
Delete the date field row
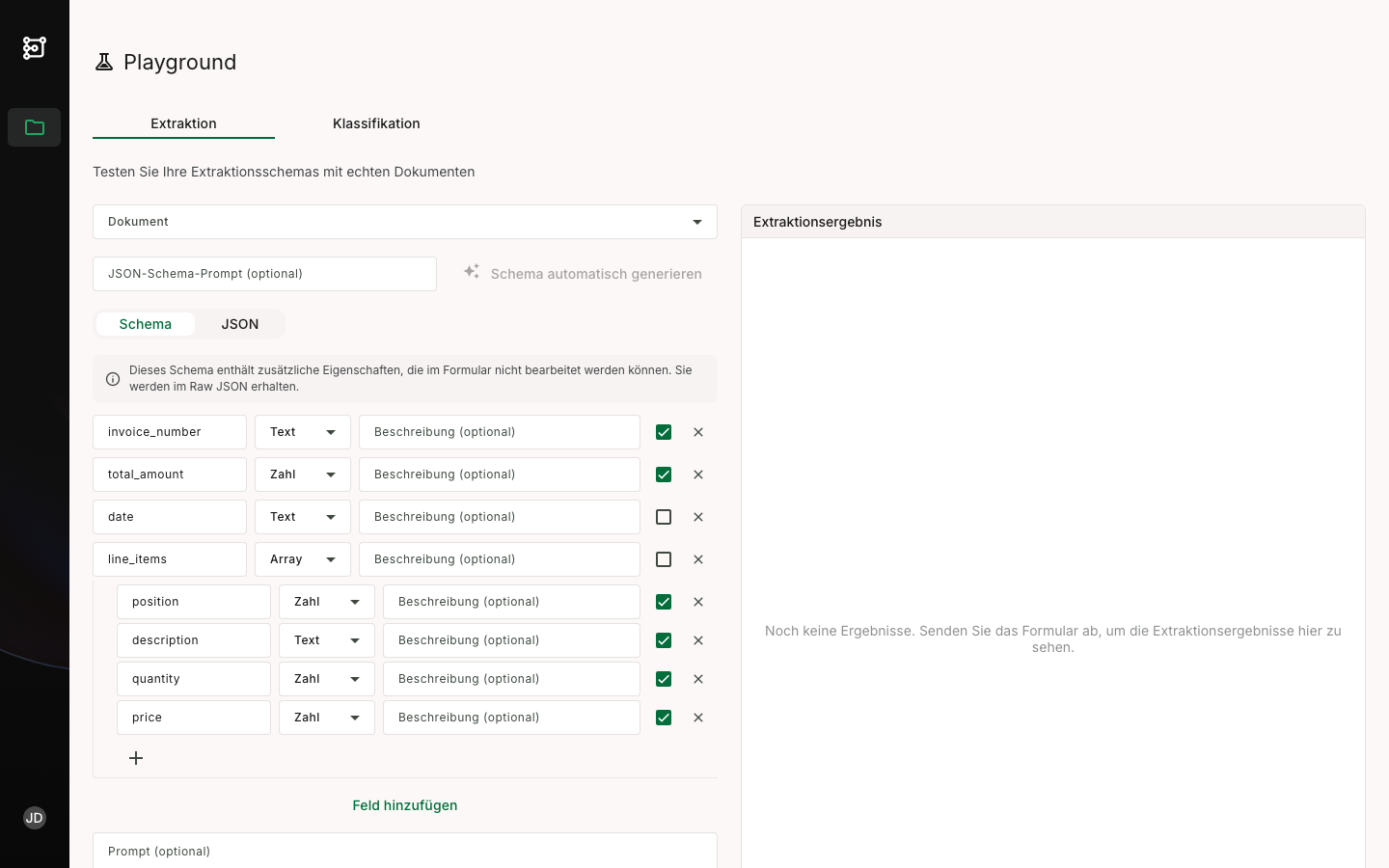698,517
